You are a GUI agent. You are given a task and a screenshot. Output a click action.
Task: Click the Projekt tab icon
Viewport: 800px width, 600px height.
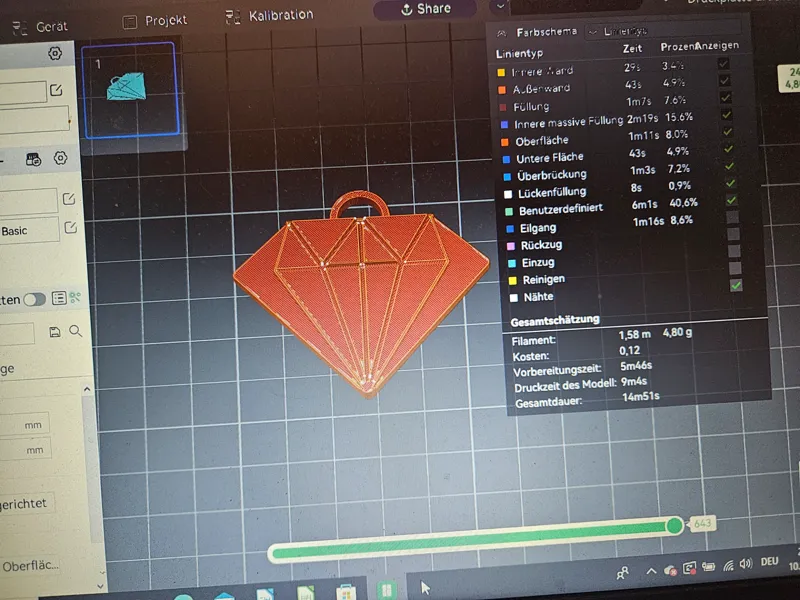(x=130, y=22)
